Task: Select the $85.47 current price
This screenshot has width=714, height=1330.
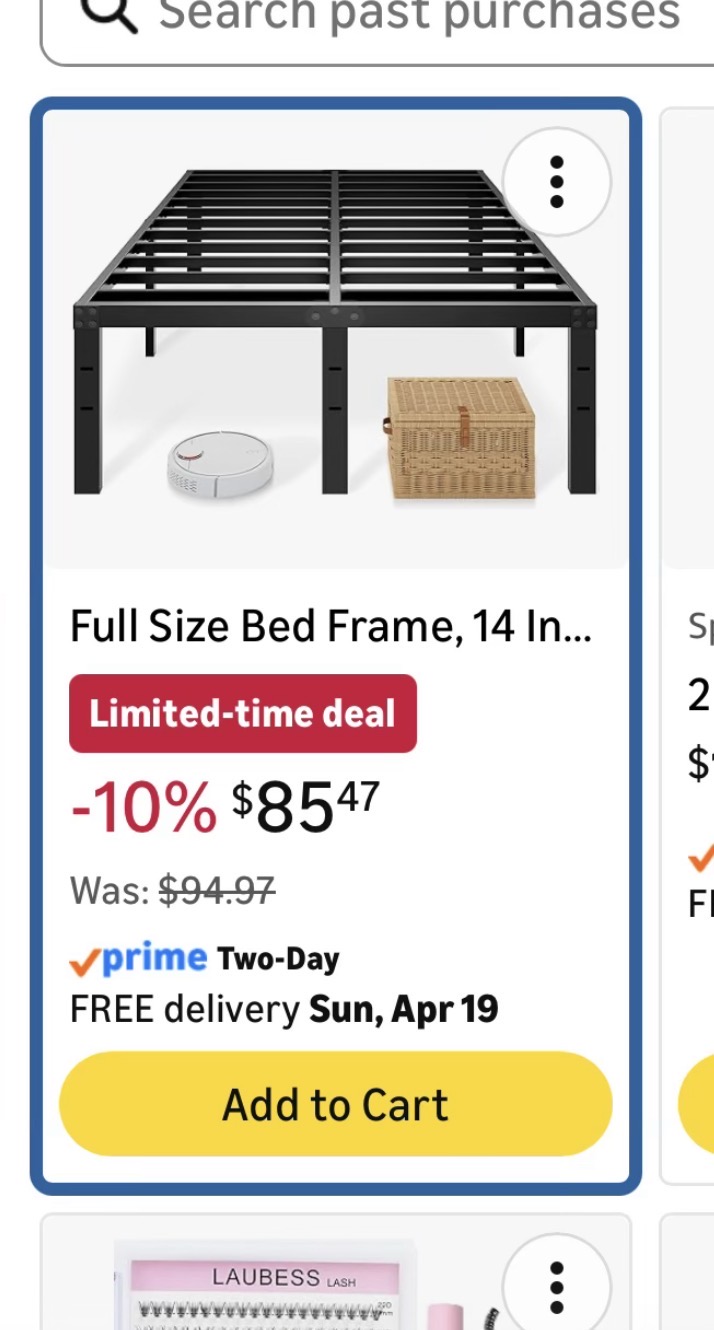Action: [x=306, y=806]
